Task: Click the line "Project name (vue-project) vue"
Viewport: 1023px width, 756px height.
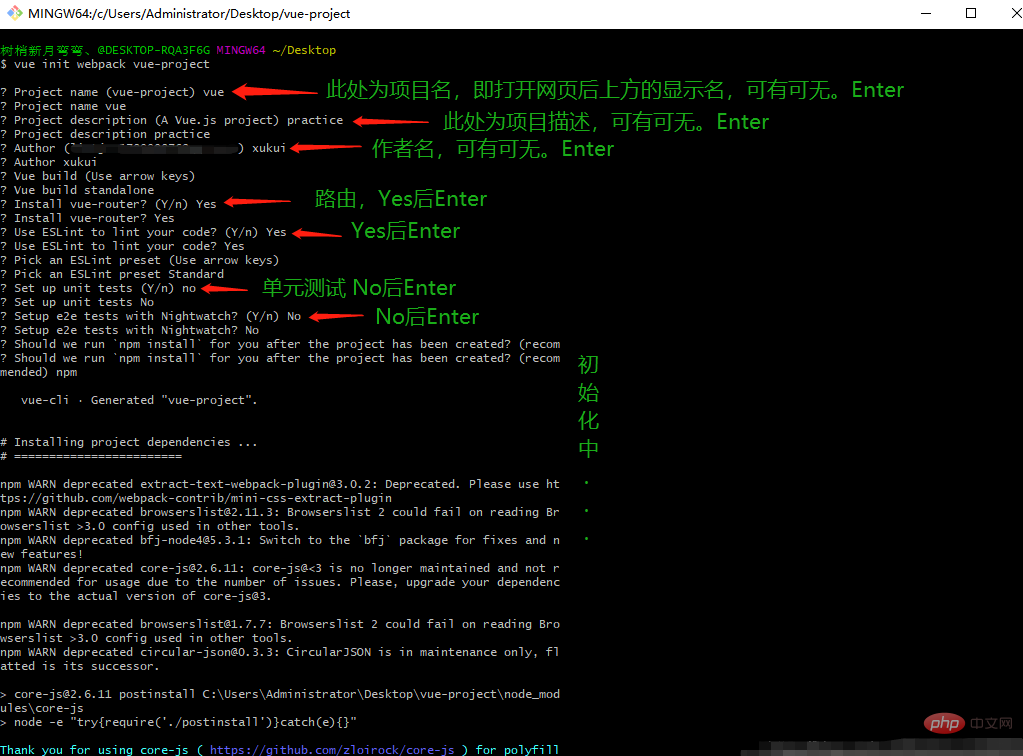Action: [x=112, y=92]
